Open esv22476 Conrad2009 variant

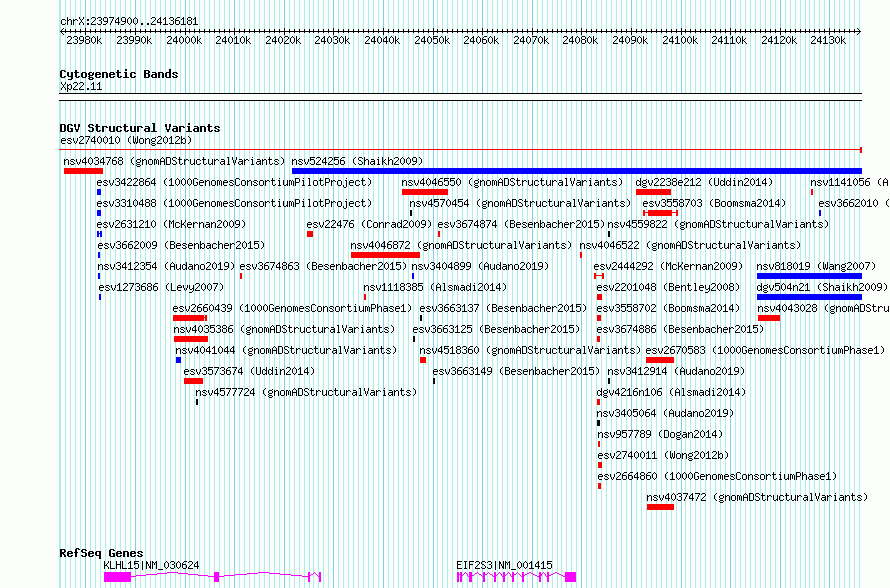370,224
